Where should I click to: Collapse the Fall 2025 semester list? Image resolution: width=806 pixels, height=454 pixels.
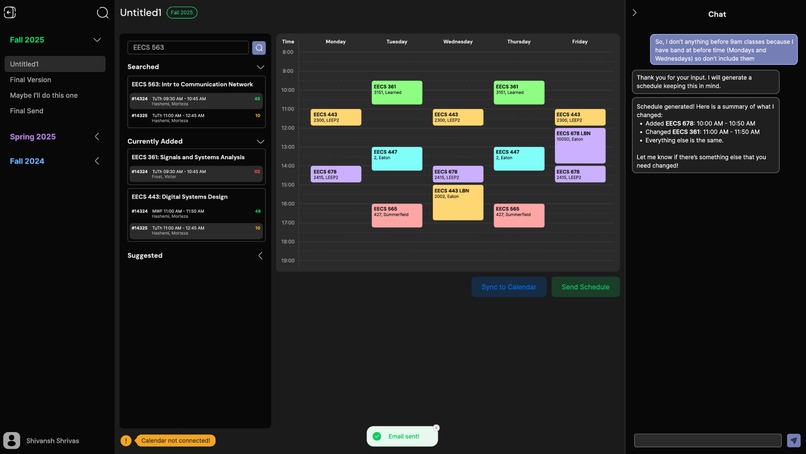tap(97, 40)
